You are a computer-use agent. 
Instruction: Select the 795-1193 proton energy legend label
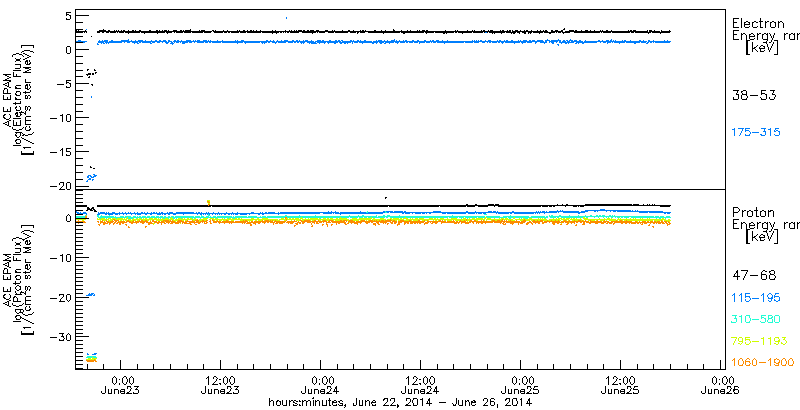[x=759, y=341]
